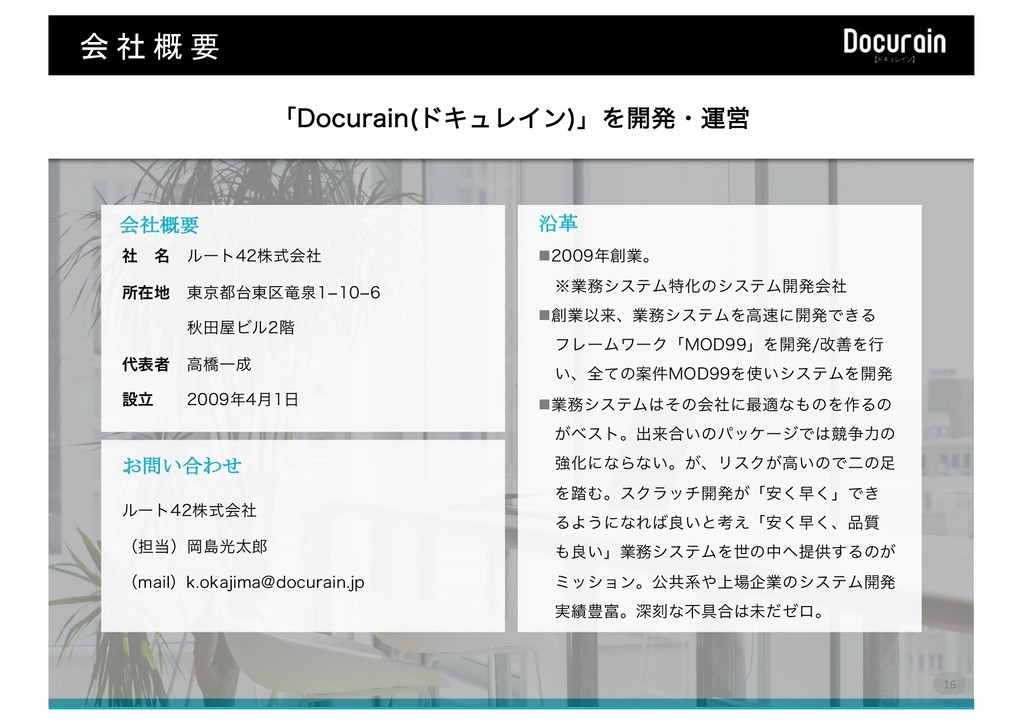Select bullet ■2009年創業。
1024x724 pixels.
coord(596,256)
